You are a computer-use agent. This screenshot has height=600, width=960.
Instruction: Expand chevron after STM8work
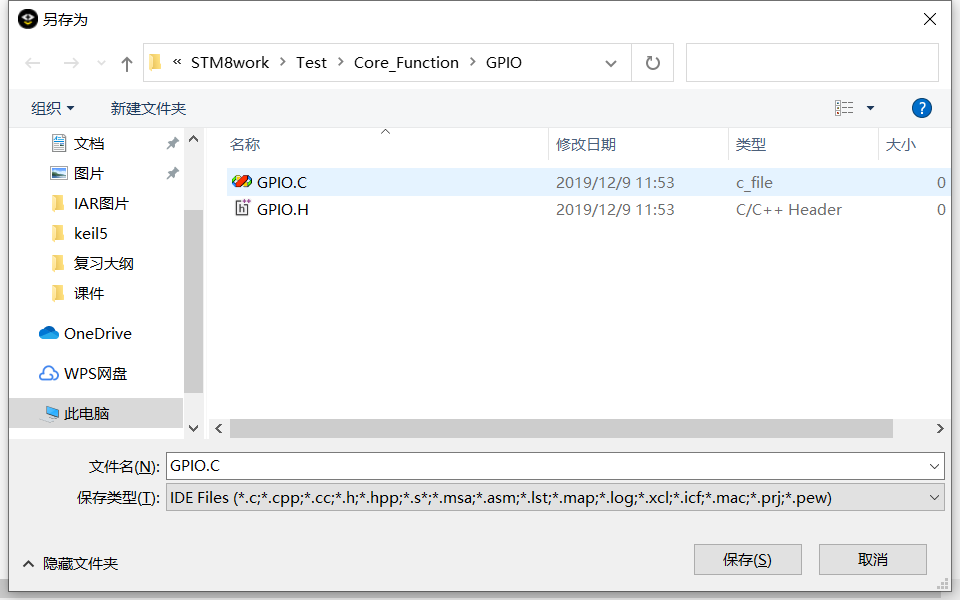coord(283,62)
